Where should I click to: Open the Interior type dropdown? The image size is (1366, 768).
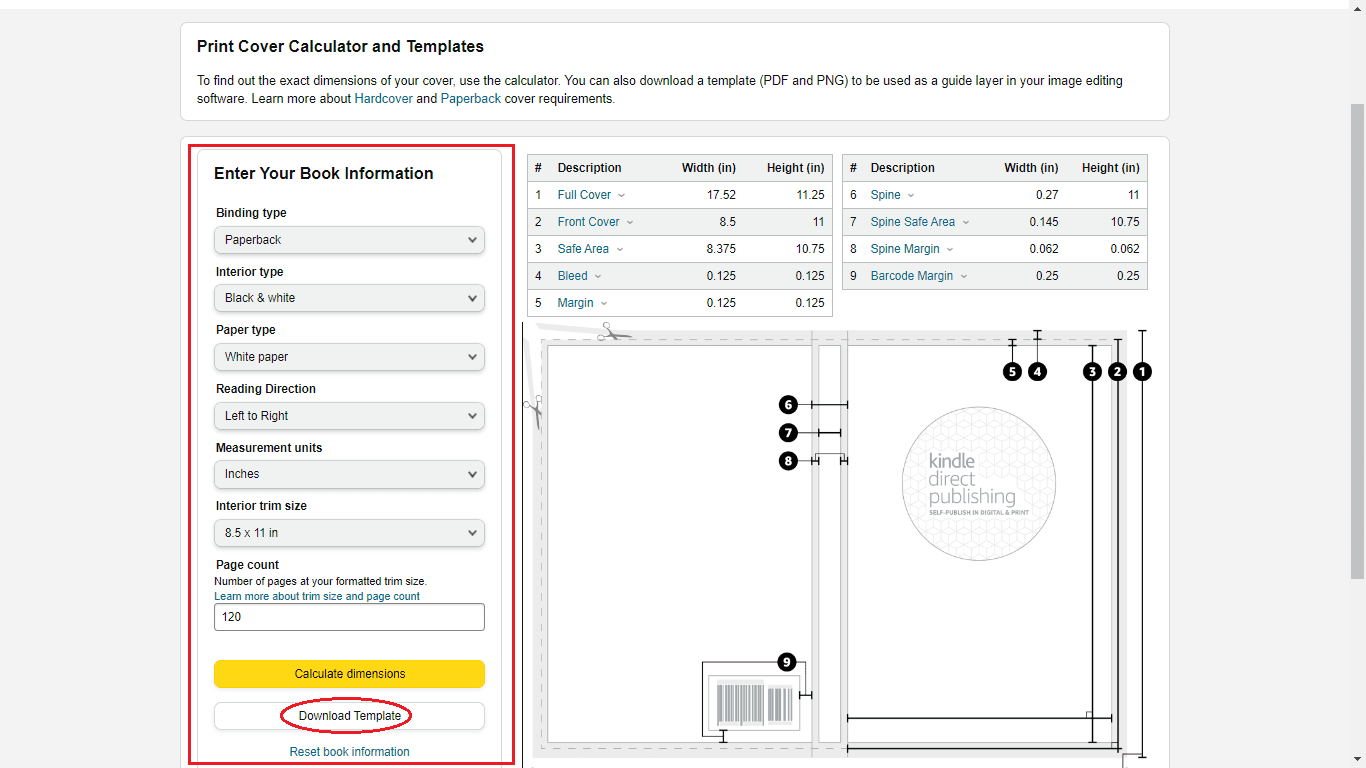pyautogui.click(x=349, y=298)
